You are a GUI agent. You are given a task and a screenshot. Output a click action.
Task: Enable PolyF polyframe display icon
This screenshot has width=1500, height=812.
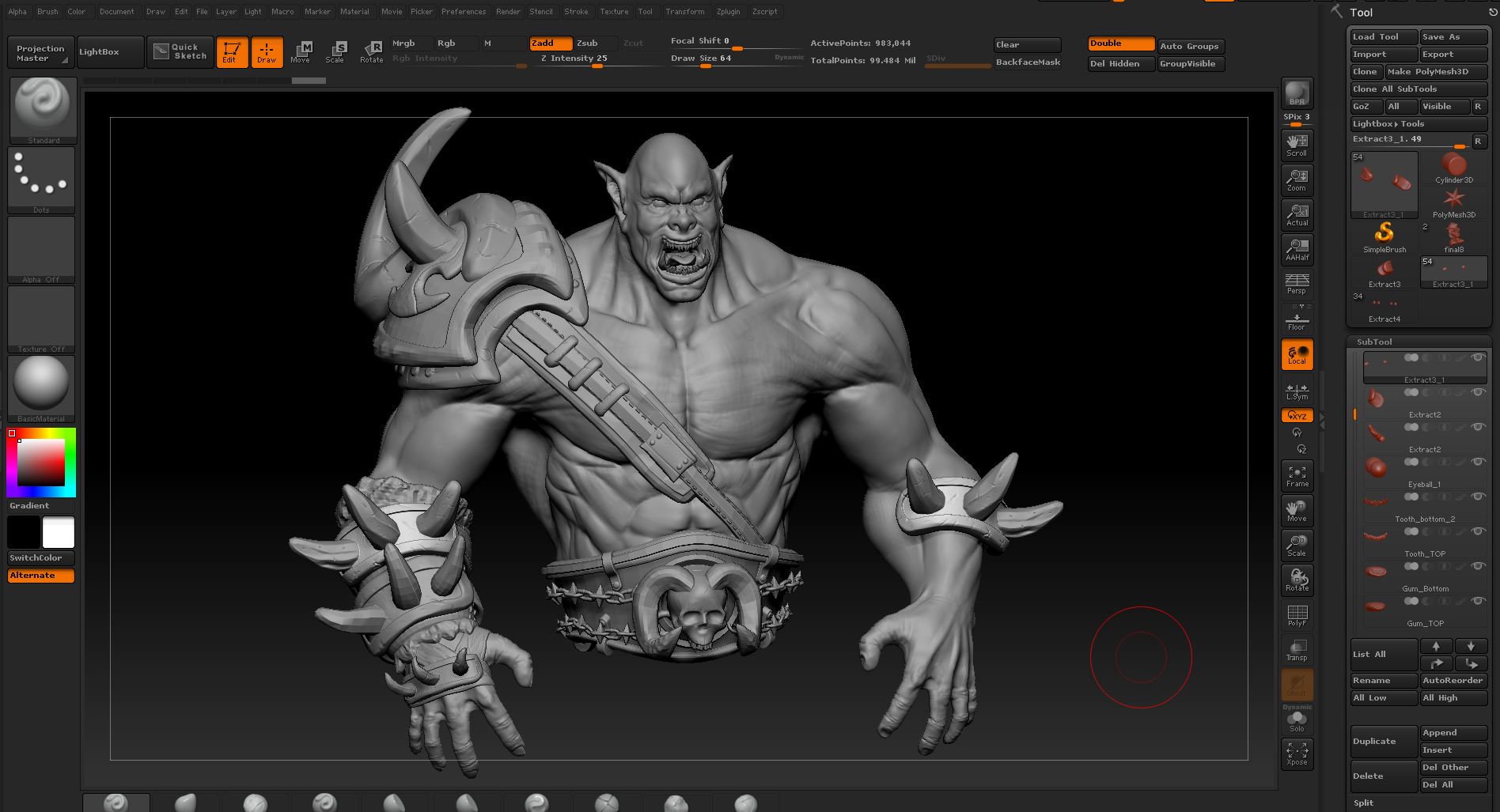coord(1297,615)
